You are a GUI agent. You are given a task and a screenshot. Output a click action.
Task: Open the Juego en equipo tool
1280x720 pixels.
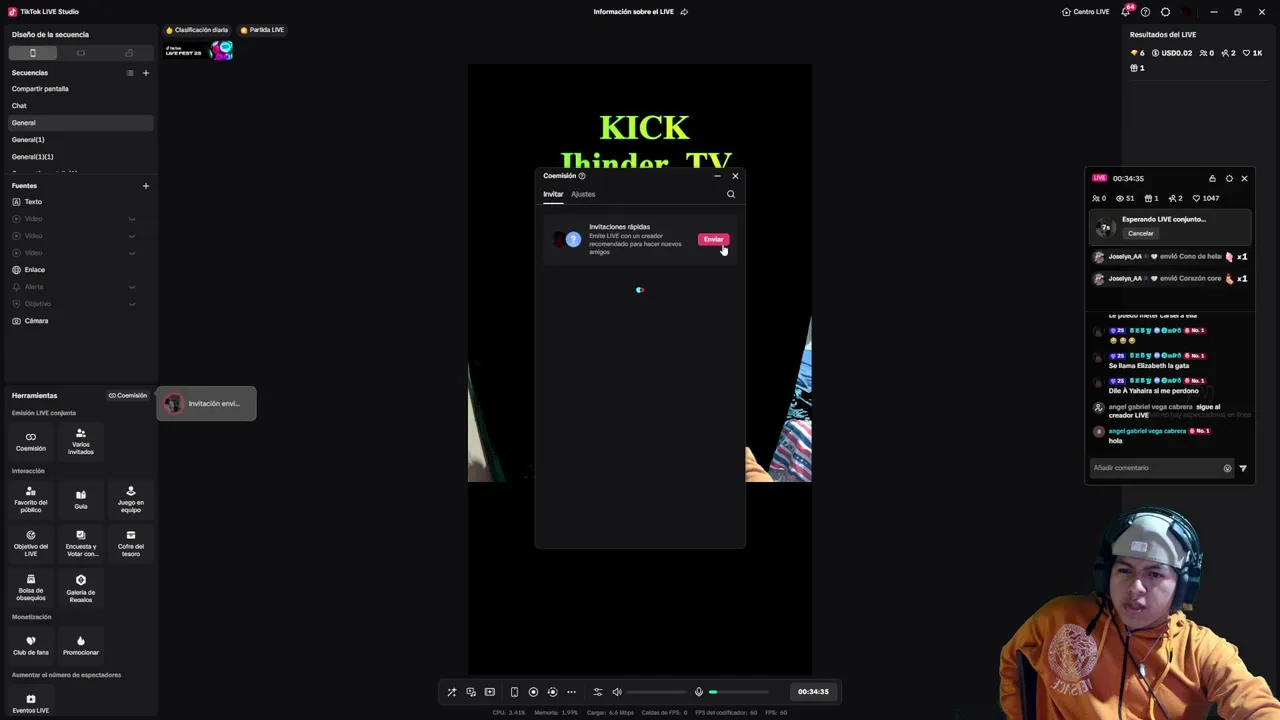131,500
